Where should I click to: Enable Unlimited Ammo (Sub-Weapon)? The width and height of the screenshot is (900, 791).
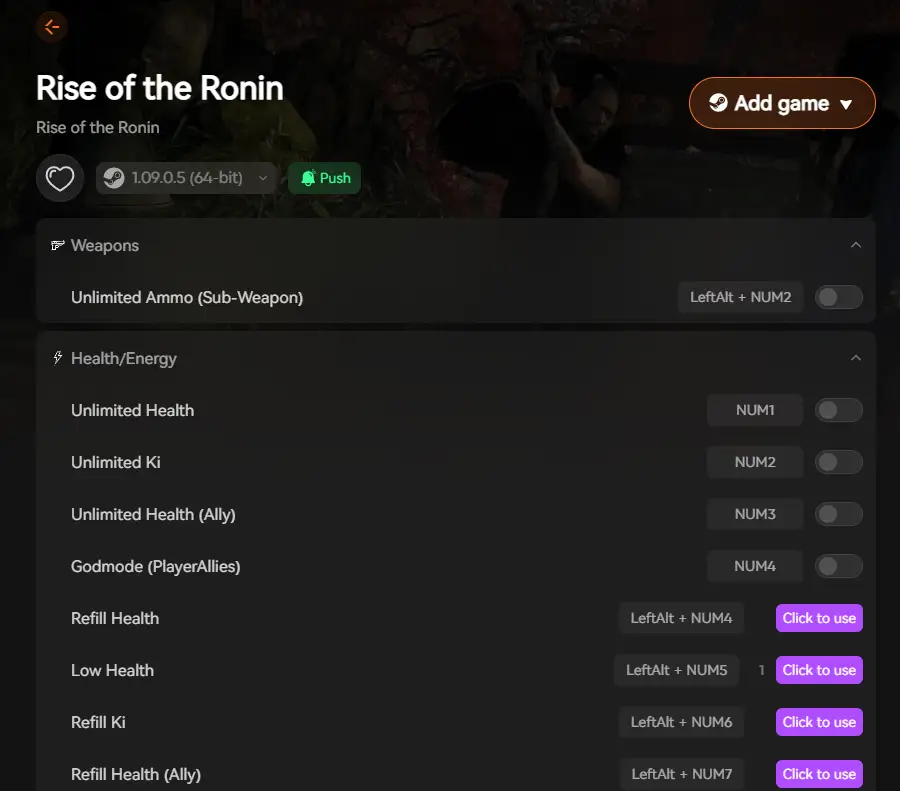point(838,297)
